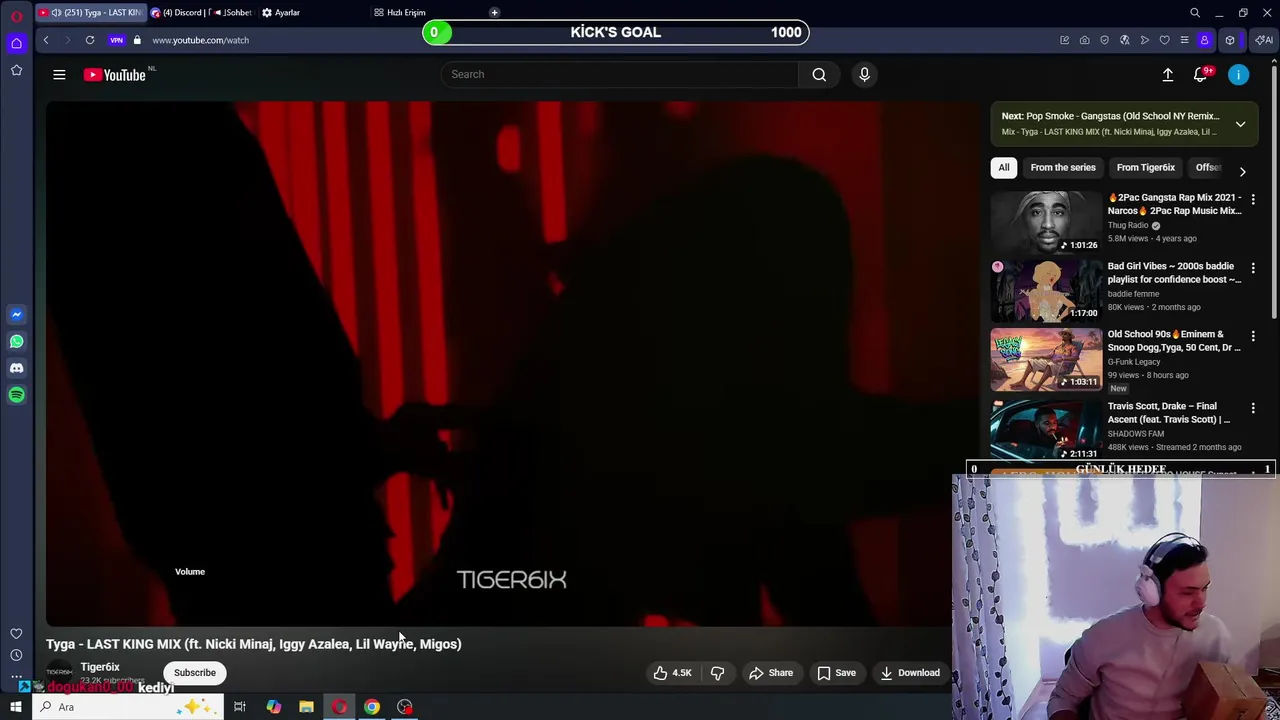Open options for Old School 90s video
1280x720 pixels.
click(1253, 337)
